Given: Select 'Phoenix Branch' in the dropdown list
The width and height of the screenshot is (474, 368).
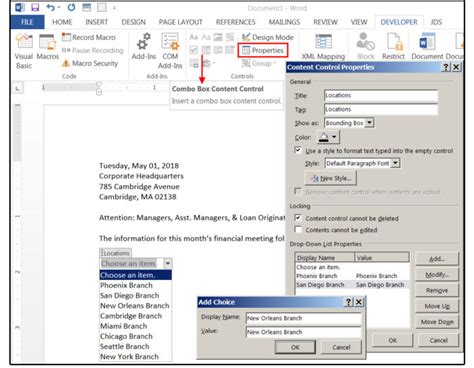Looking at the screenshot, I should pyautogui.click(x=135, y=285).
